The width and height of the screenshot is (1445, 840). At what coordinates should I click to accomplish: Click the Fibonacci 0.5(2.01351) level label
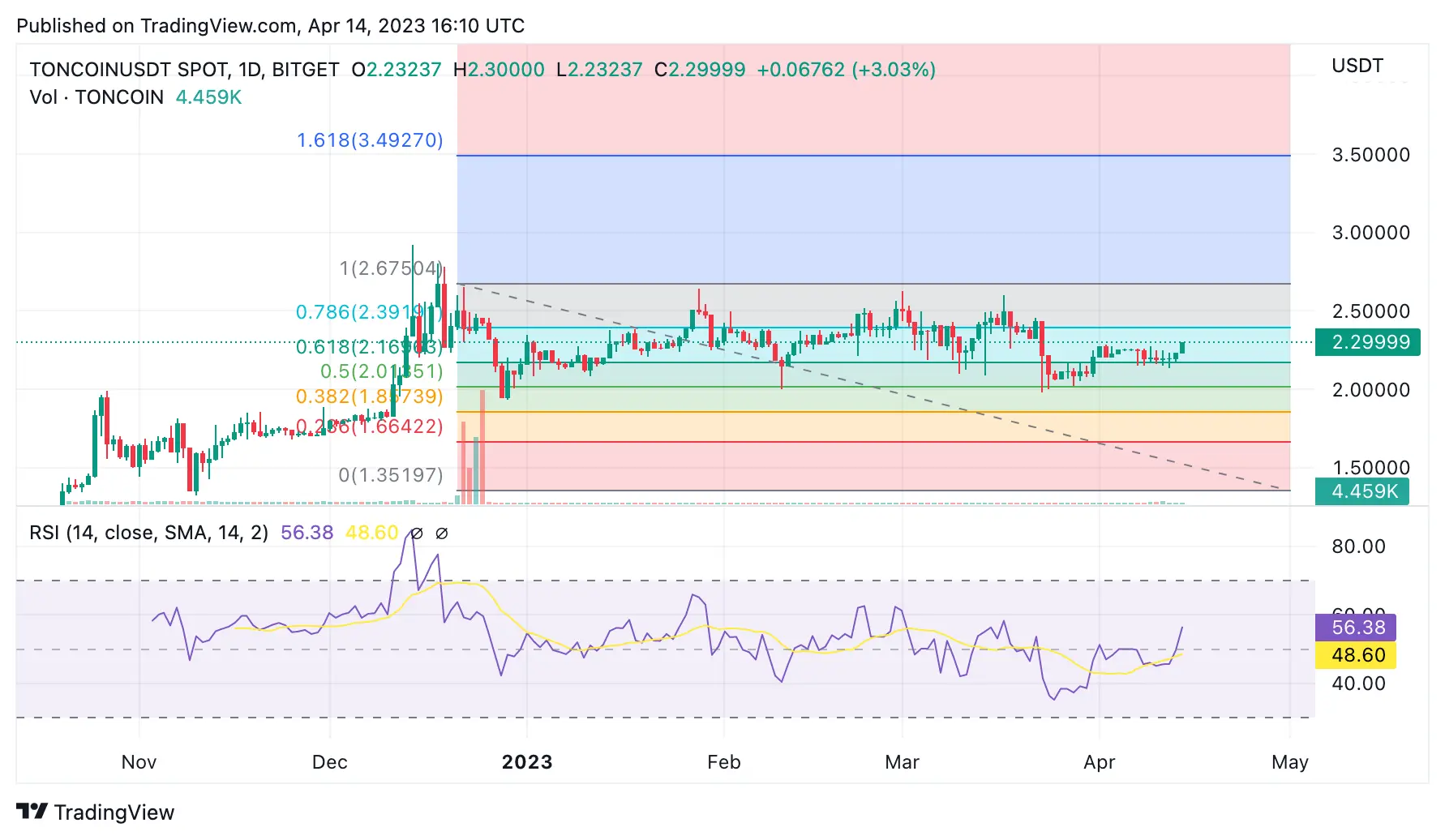382,371
